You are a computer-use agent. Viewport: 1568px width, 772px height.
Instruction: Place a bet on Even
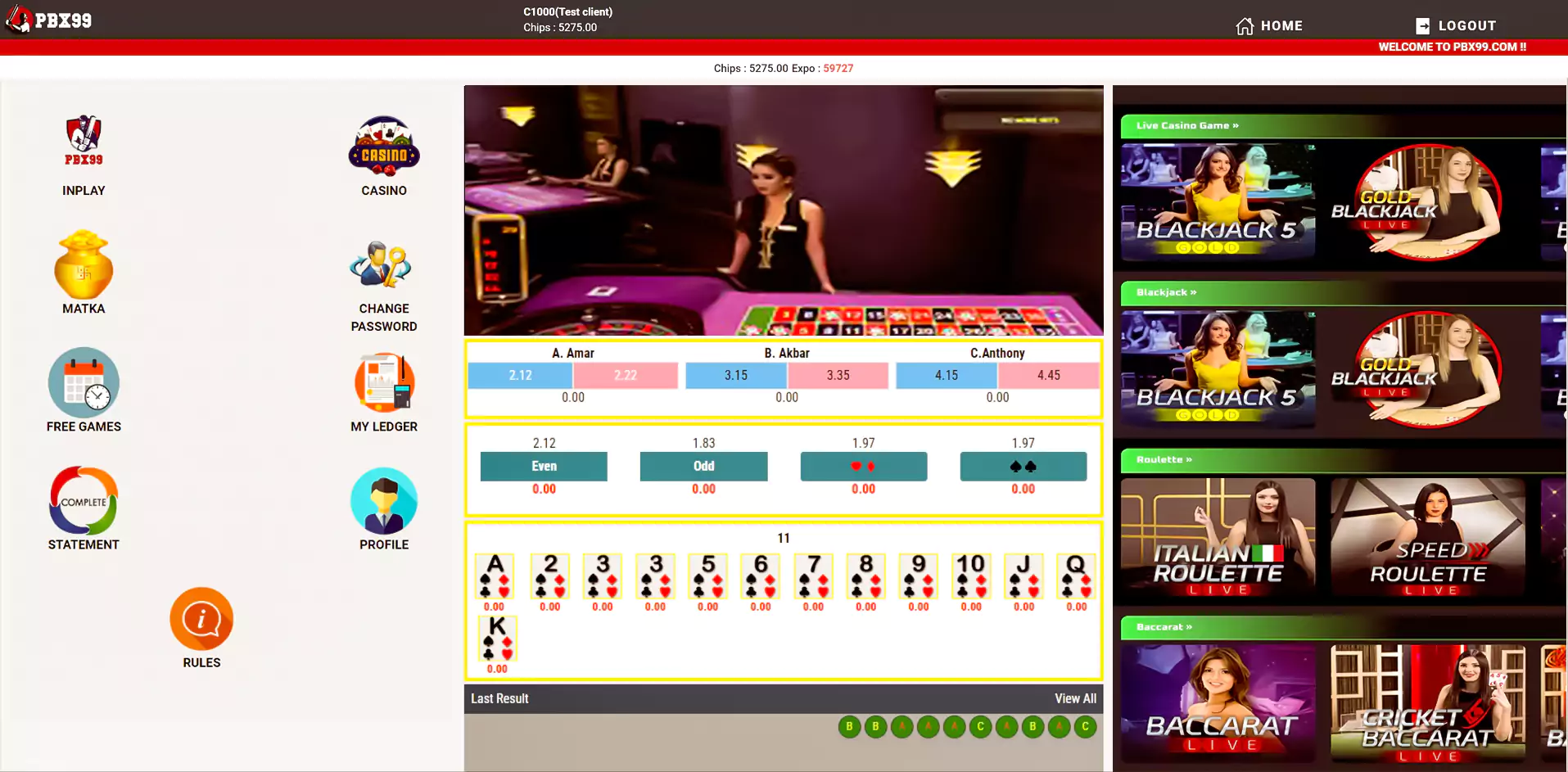(544, 467)
